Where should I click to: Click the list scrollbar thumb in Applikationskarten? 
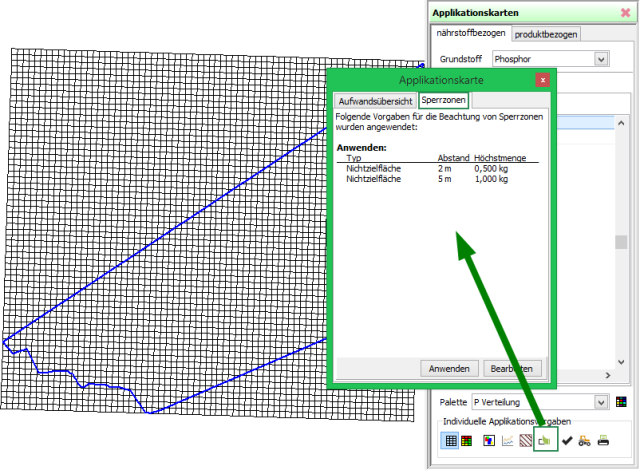[621, 242]
